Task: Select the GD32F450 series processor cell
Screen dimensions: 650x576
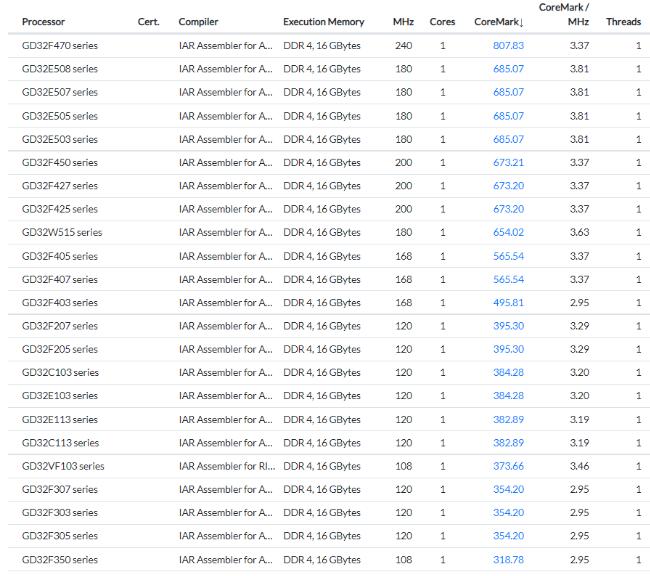Action: click(60, 163)
